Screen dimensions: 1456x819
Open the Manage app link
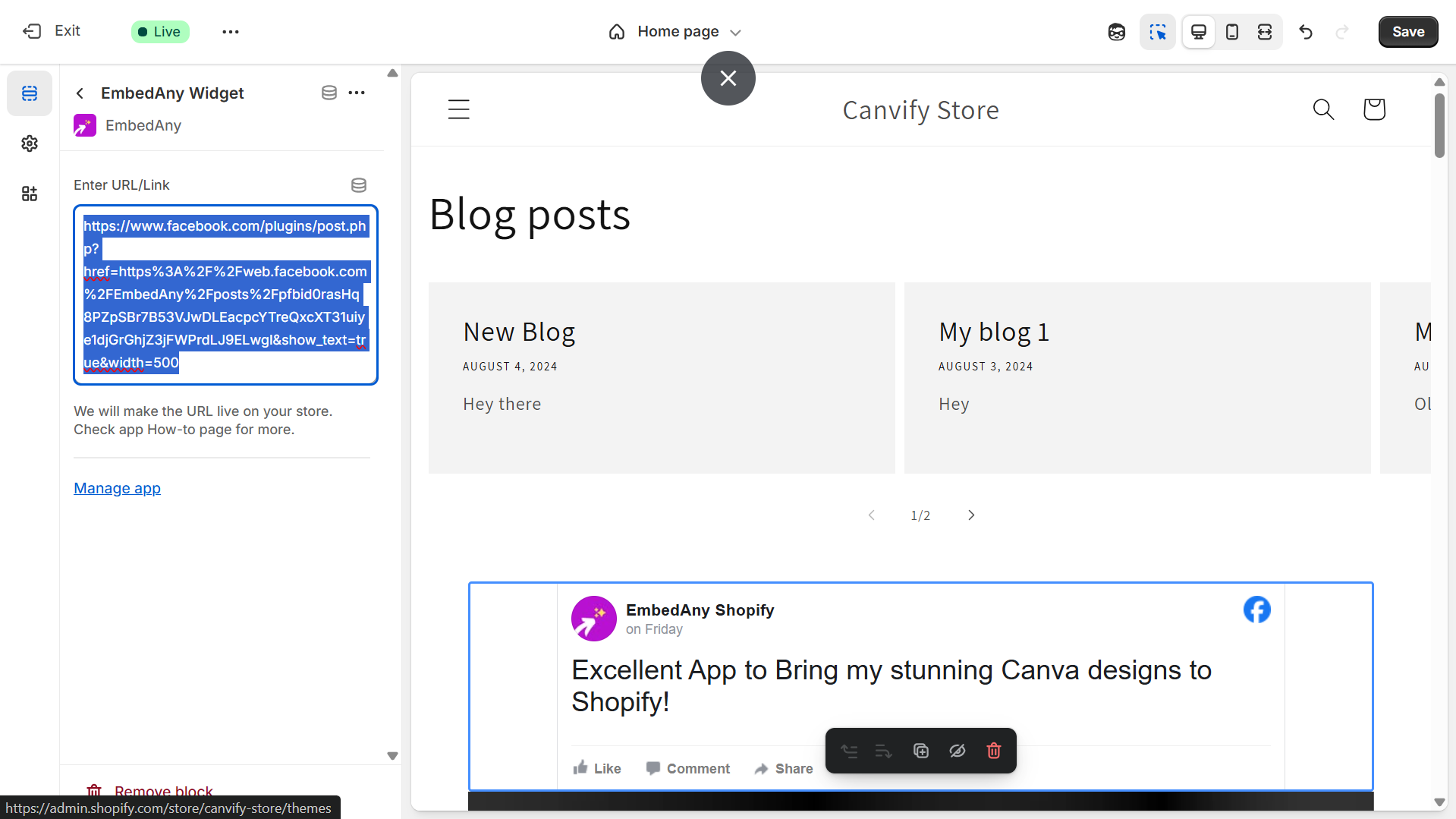117,488
